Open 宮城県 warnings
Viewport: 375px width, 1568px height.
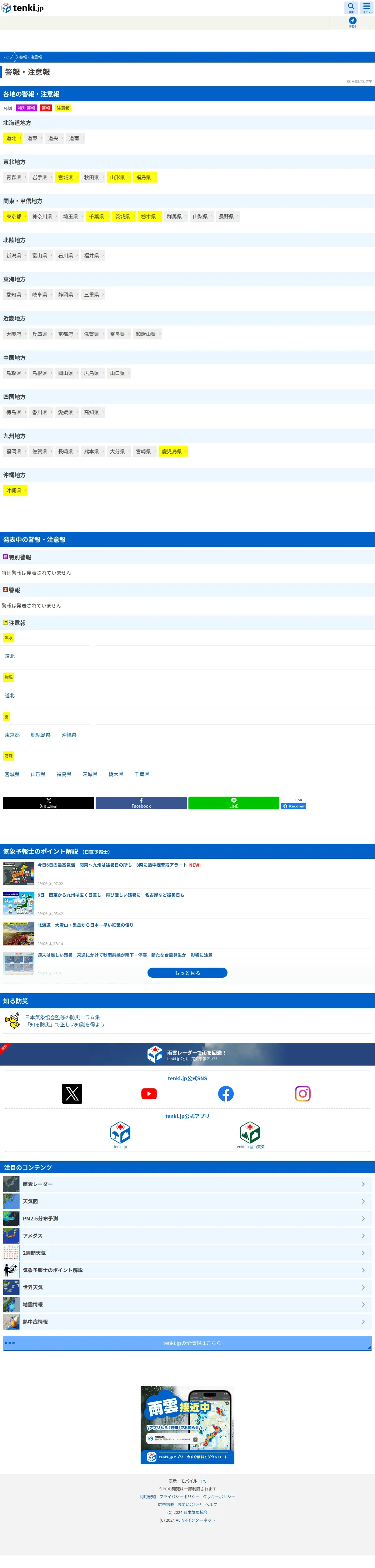(67, 177)
